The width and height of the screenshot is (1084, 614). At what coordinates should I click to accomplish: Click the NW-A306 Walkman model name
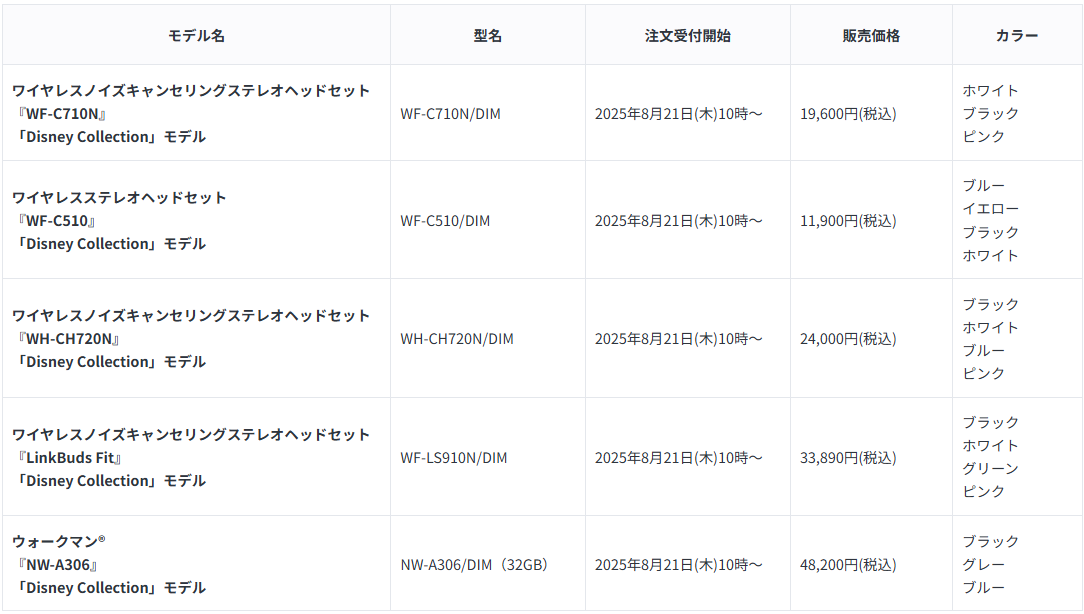58,565
